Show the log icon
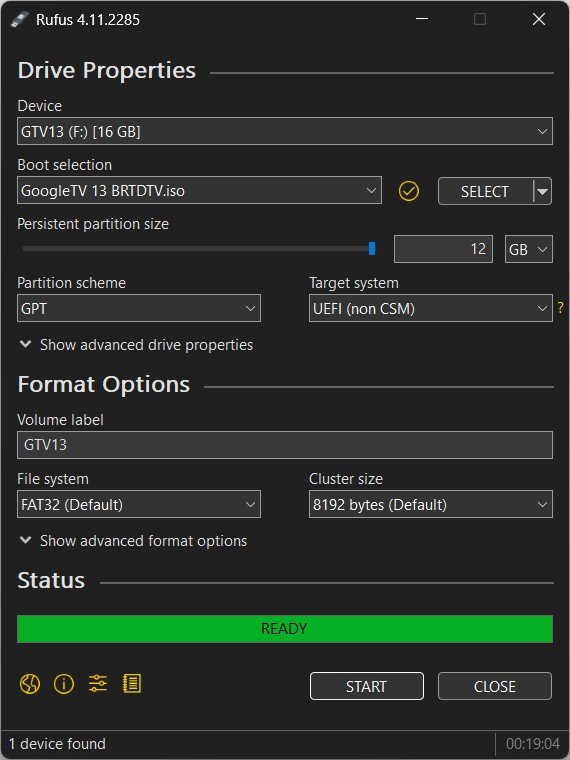Image resolution: width=570 pixels, height=760 pixels. [x=131, y=684]
